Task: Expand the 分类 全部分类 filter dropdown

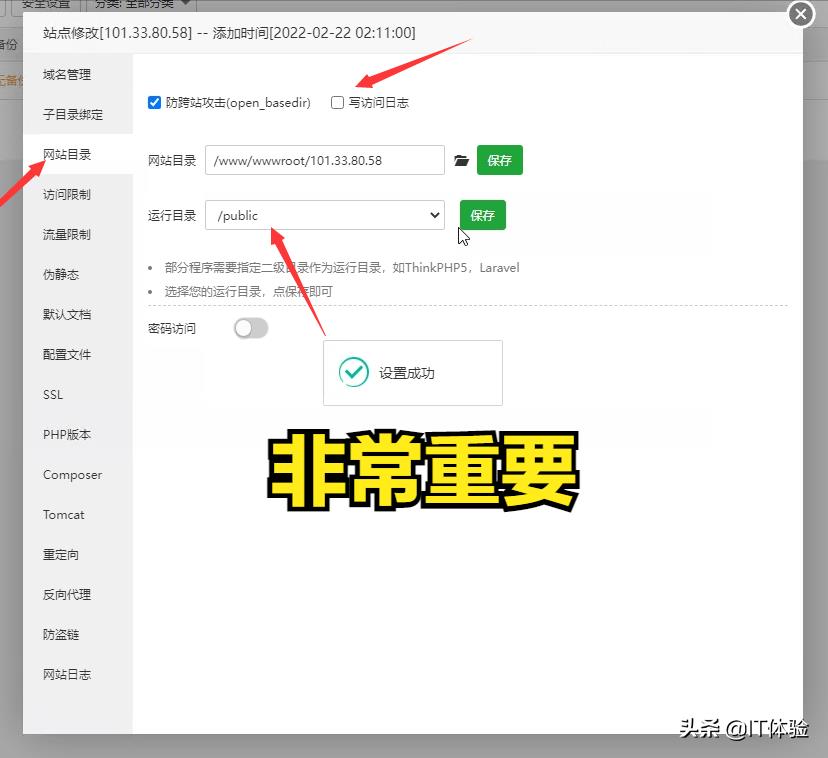Action: pyautogui.click(x=141, y=4)
